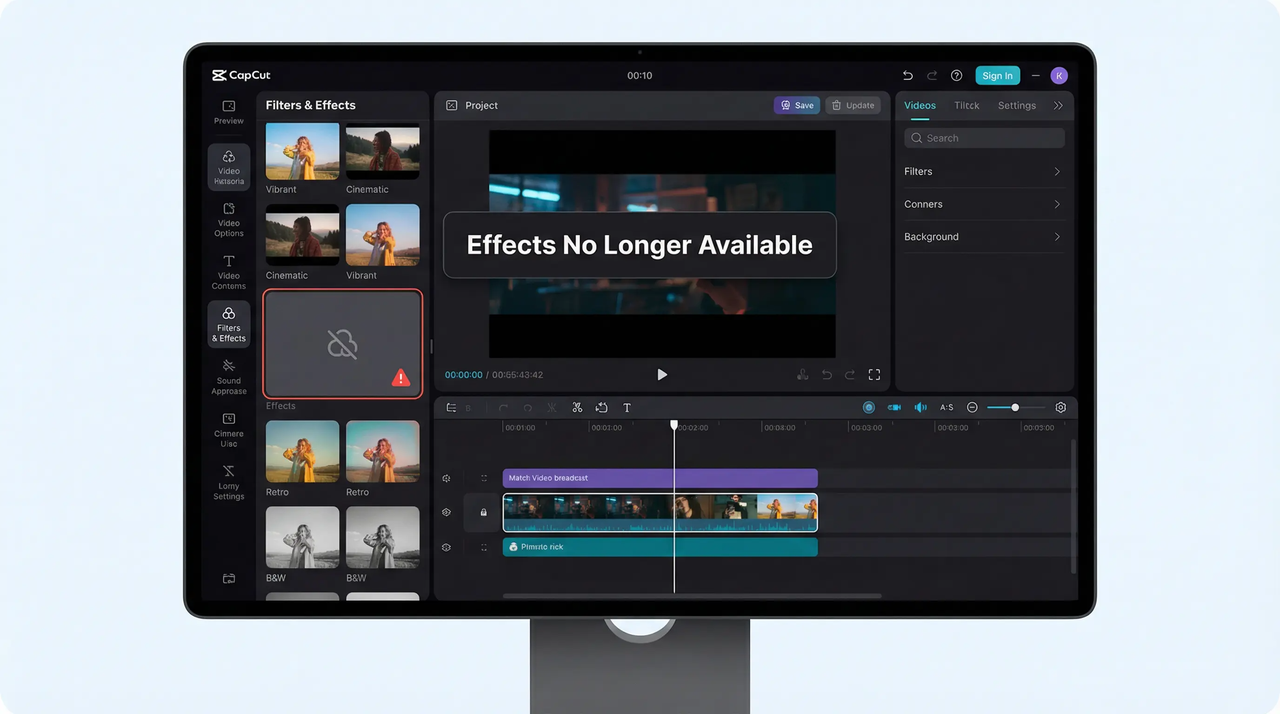Select the Text tool above the timeline
The width and height of the screenshot is (1280, 714).
627,407
